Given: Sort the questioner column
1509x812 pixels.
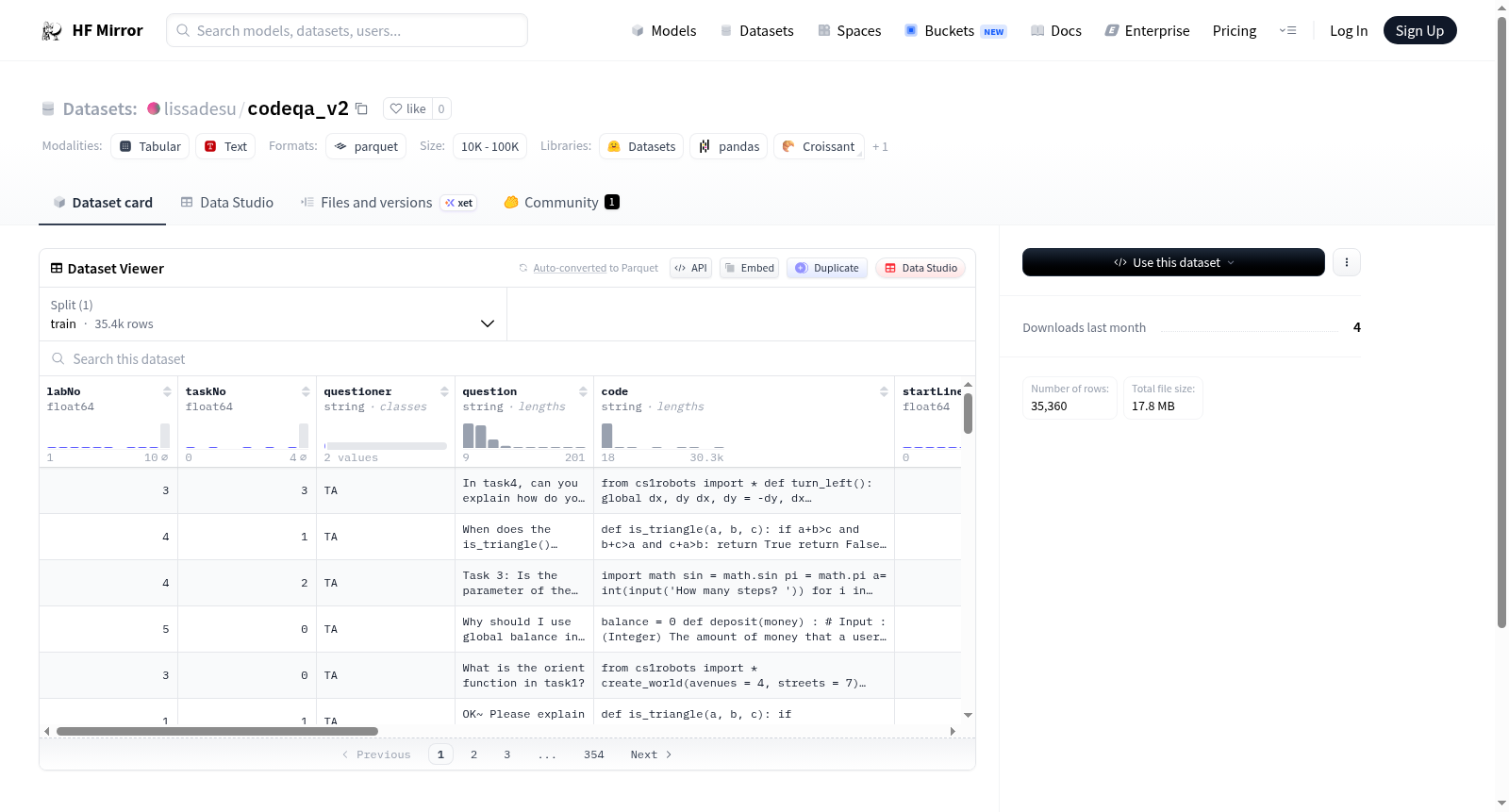Looking at the screenshot, I should click(444, 391).
